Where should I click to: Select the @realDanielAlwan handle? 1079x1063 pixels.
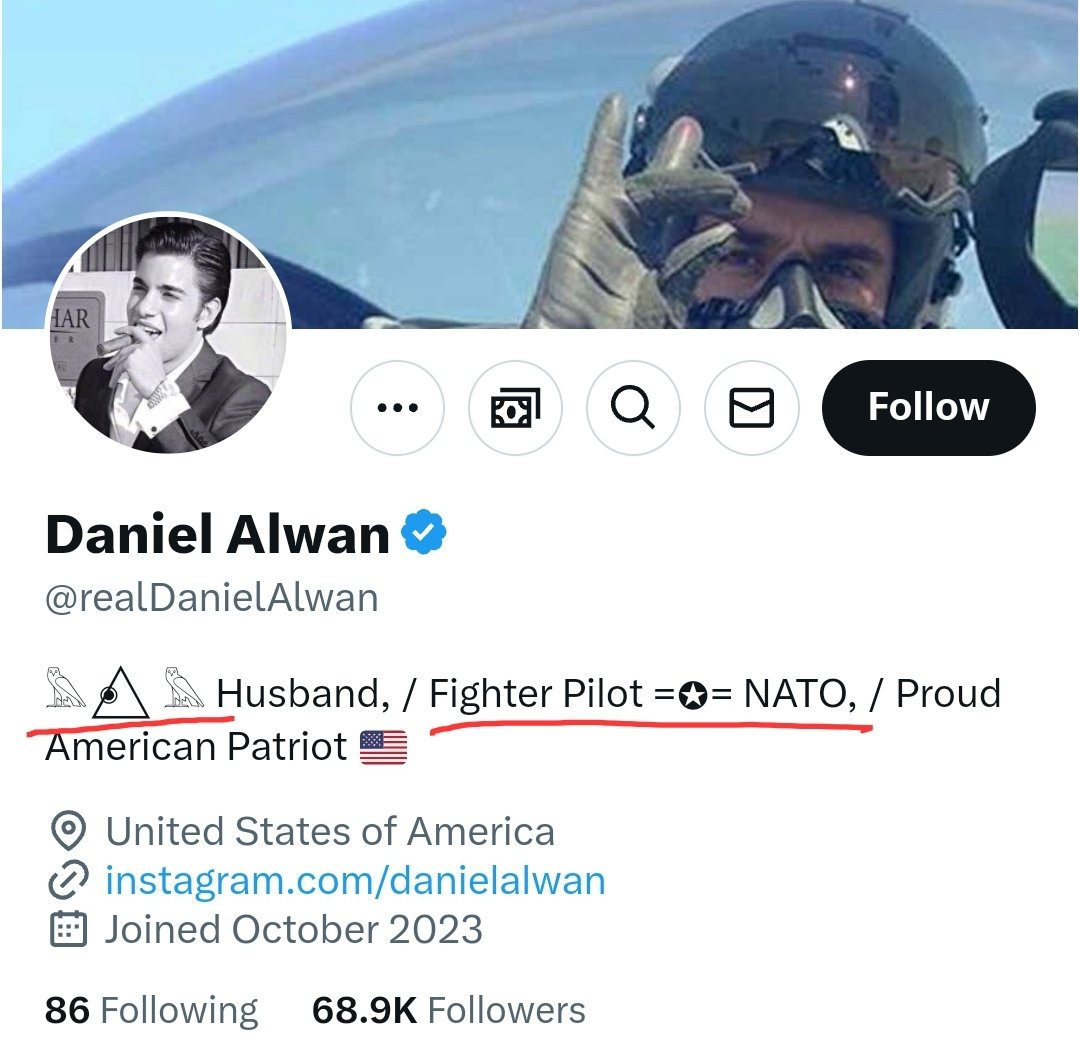pos(212,598)
